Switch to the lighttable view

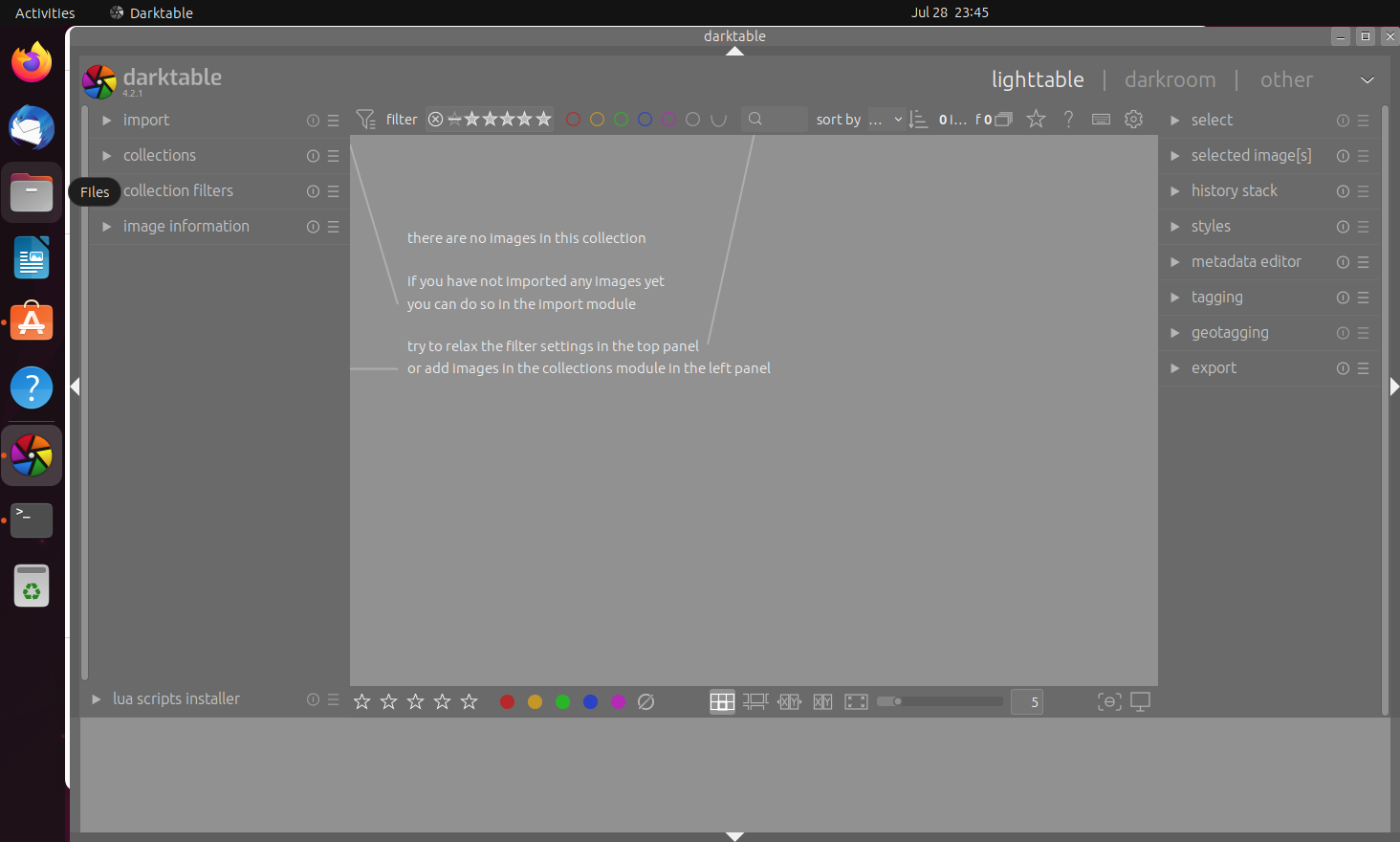tap(1038, 79)
